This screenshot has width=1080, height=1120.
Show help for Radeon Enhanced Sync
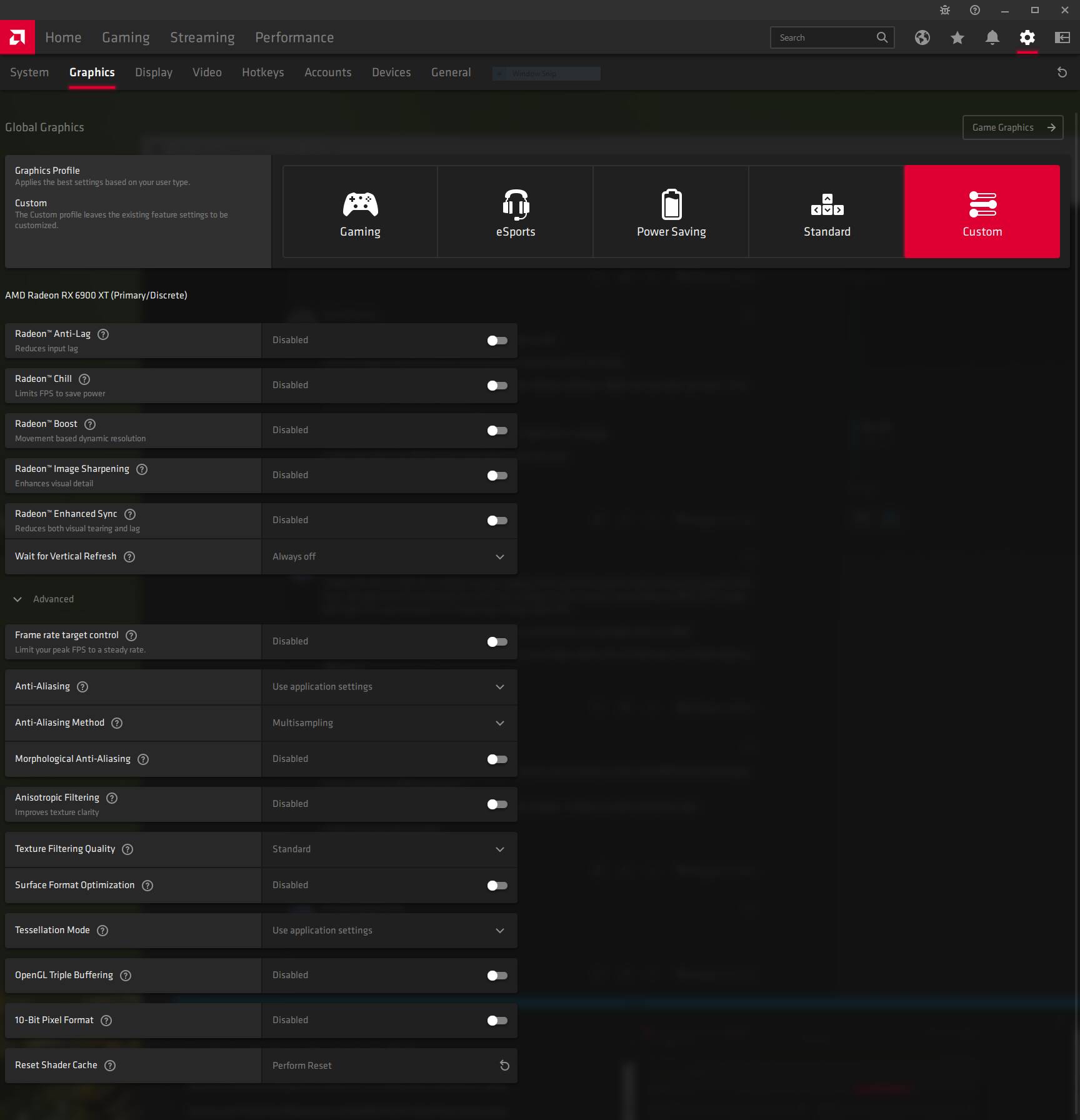[x=130, y=514]
